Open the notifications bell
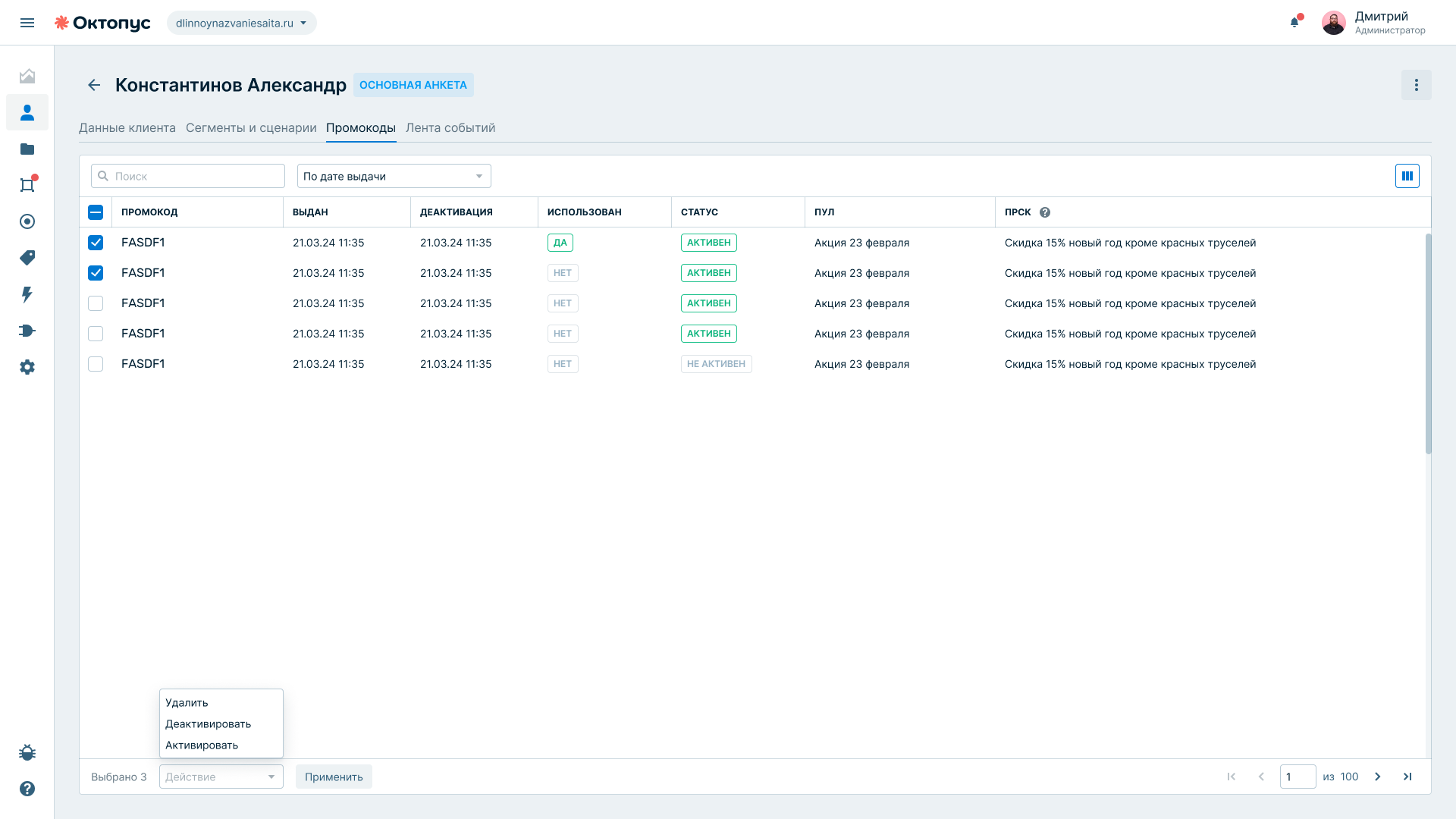The image size is (1456, 819). click(1294, 22)
